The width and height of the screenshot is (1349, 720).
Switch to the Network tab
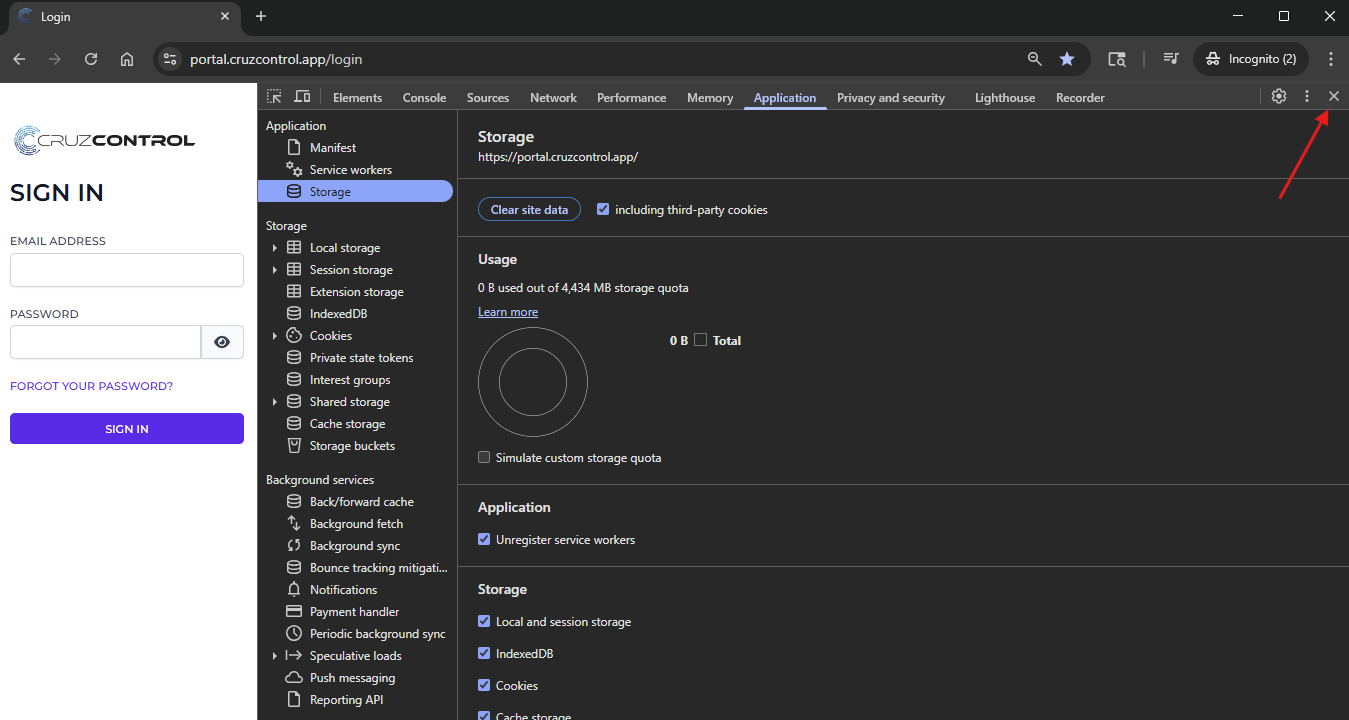point(553,98)
